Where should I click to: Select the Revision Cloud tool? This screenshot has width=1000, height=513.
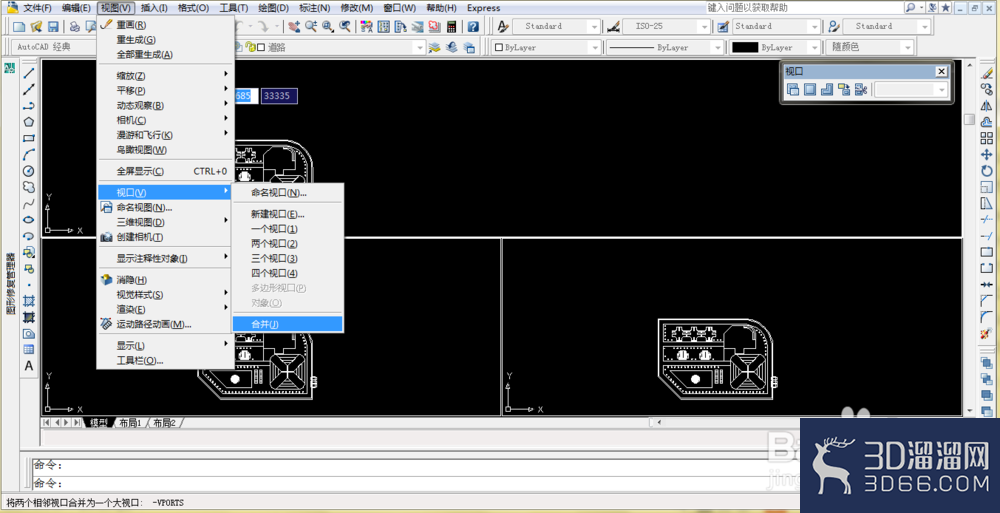point(29,187)
